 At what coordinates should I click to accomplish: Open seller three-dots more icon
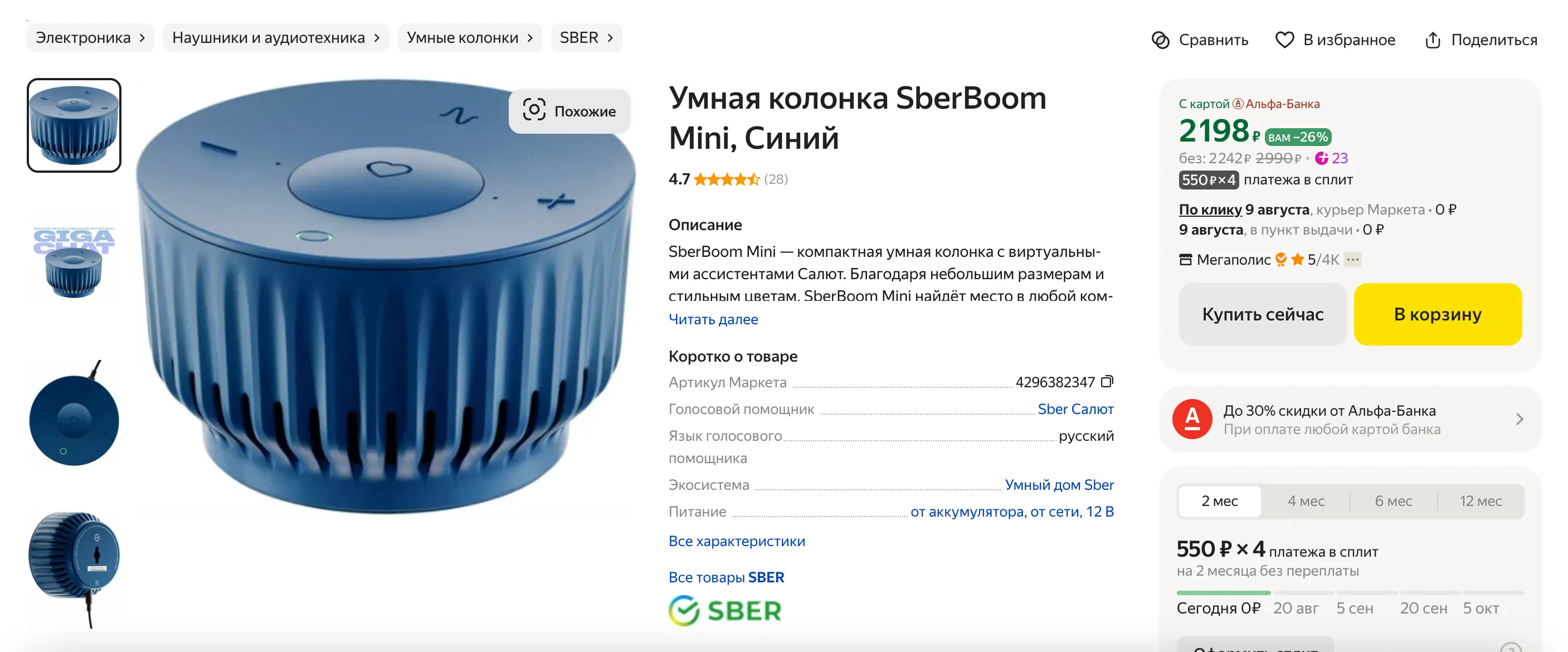(1352, 259)
